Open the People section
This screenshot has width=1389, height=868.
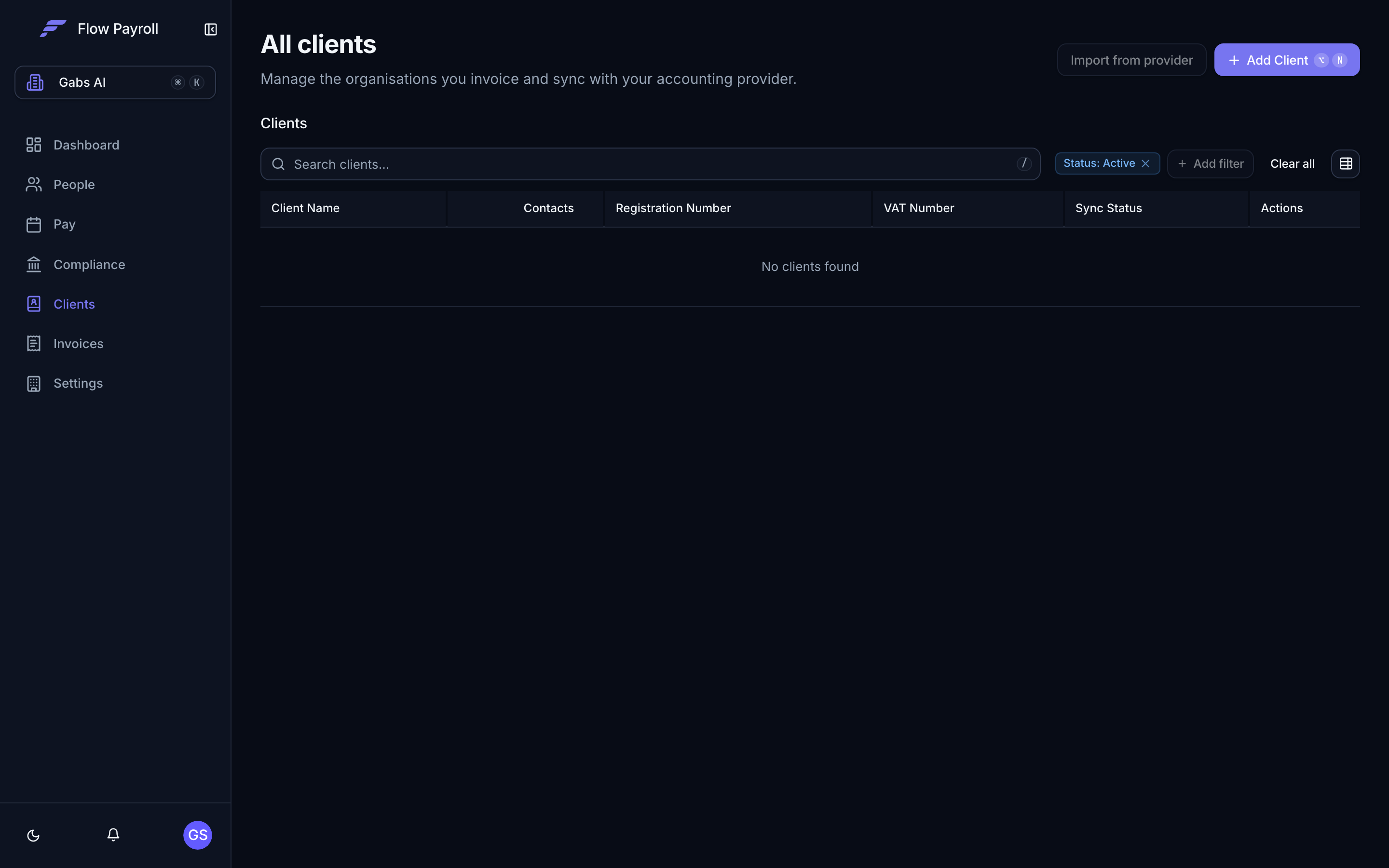74,184
